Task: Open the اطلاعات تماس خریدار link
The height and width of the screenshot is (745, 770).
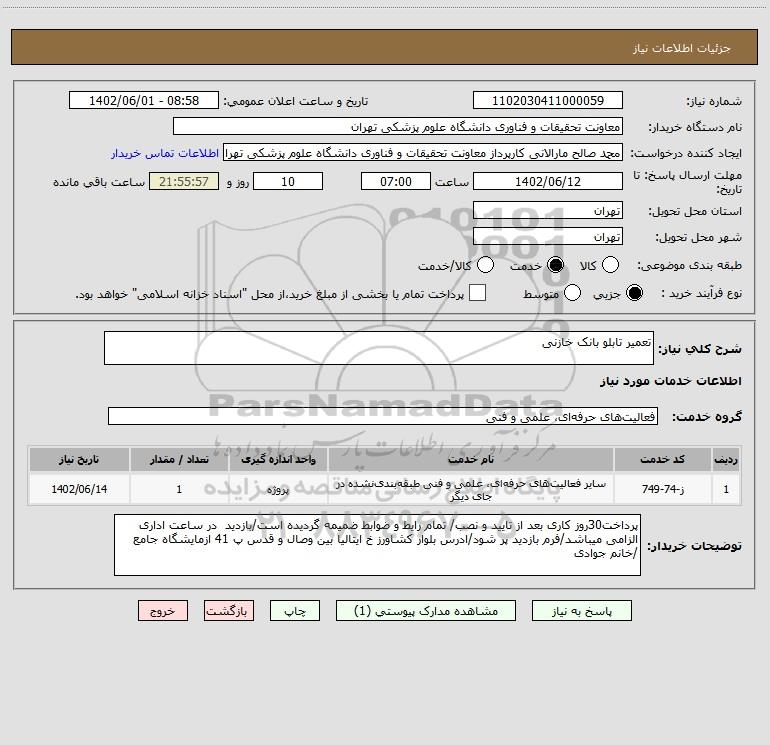Action: click(x=165, y=153)
